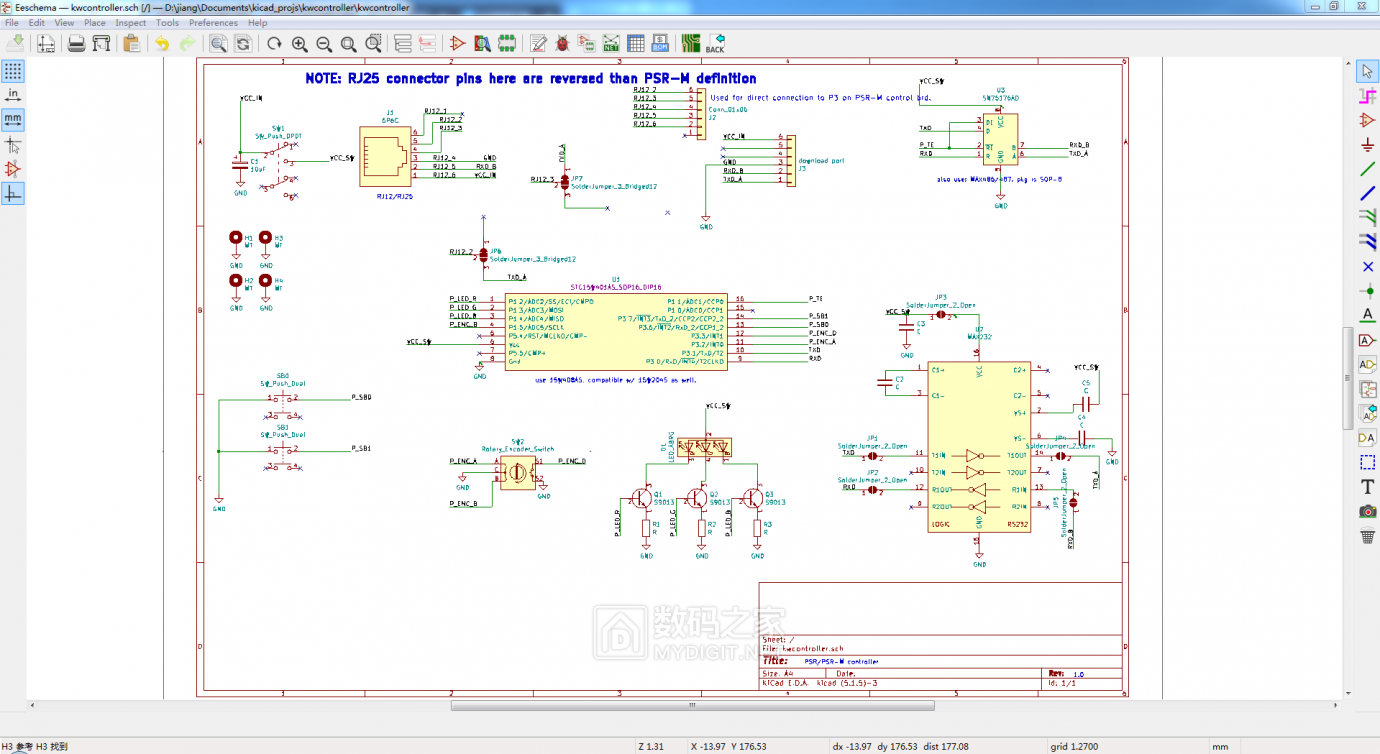Viewport: 1380px width, 754px height.
Task: Back-import footprint assignments from PCB
Action: [715, 43]
